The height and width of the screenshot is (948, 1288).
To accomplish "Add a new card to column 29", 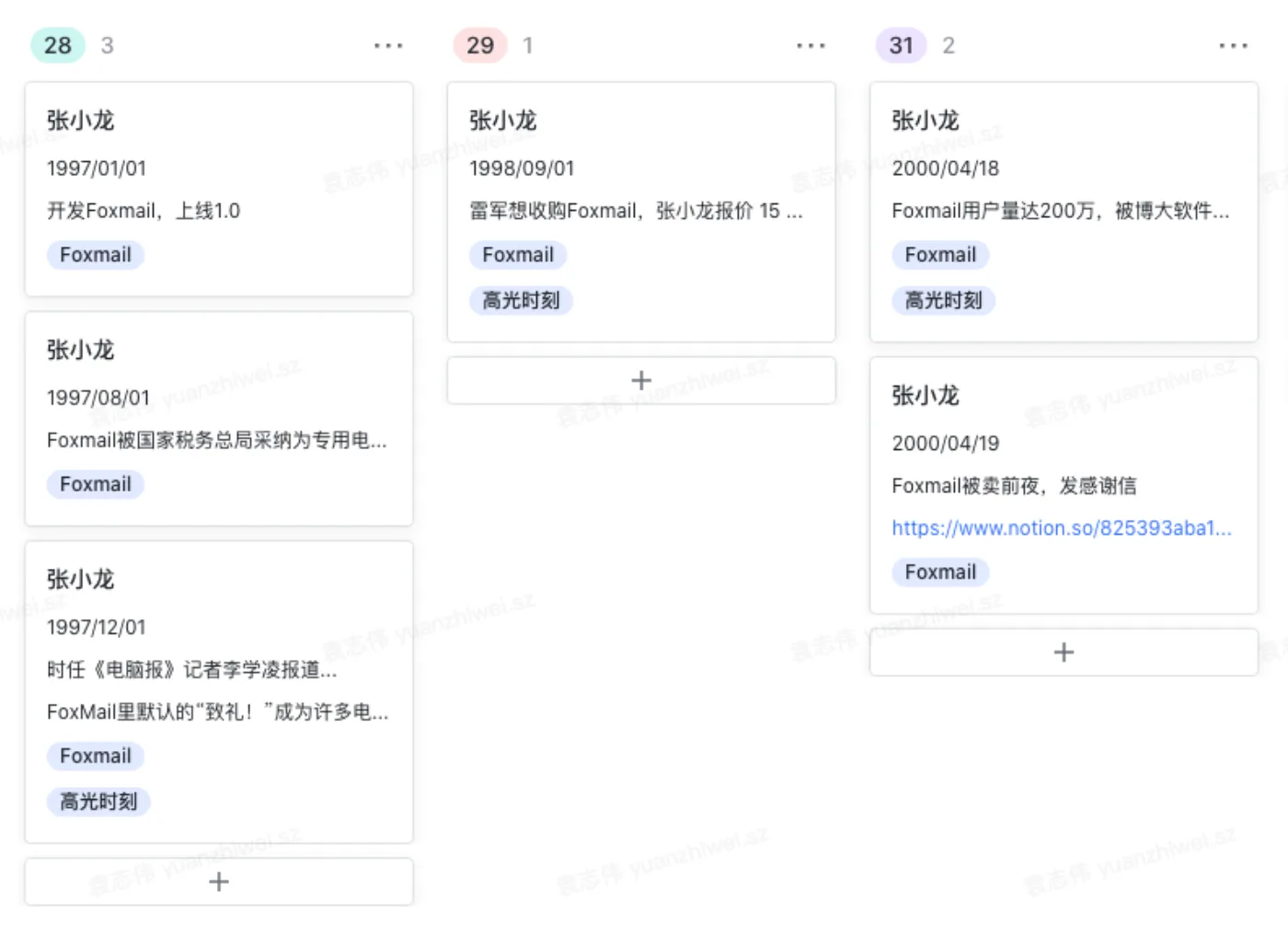I will 641,380.
